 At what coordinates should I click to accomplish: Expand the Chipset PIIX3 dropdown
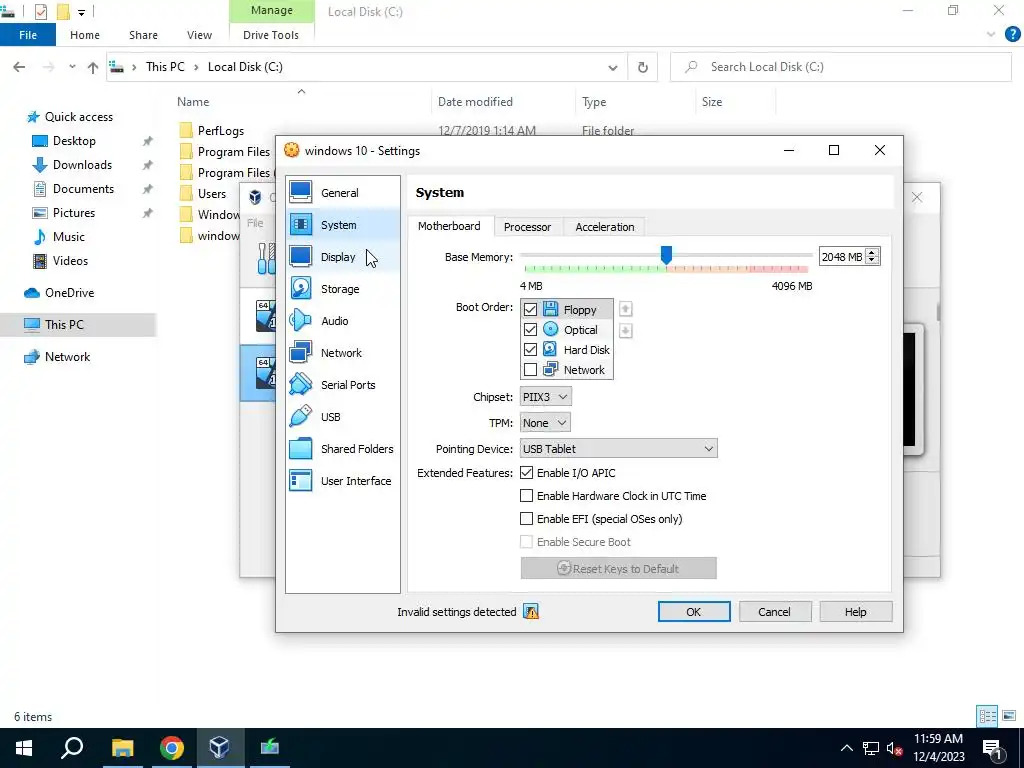(x=545, y=396)
